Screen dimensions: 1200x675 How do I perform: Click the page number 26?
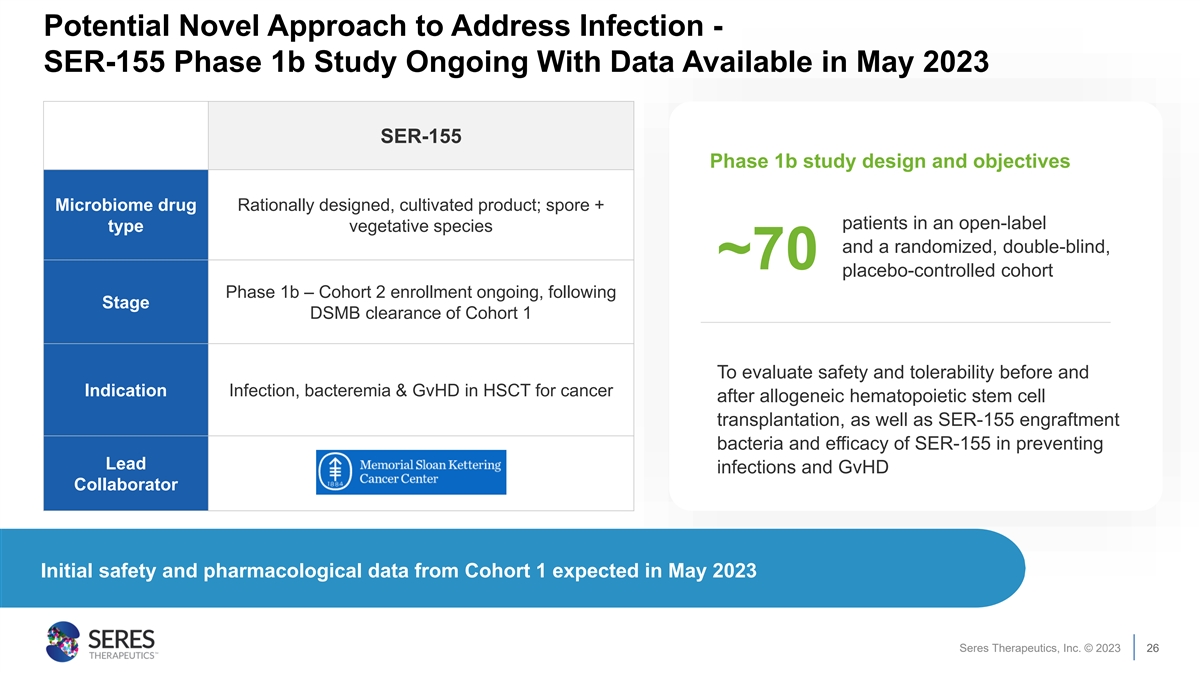pyautogui.click(x=1152, y=648)
